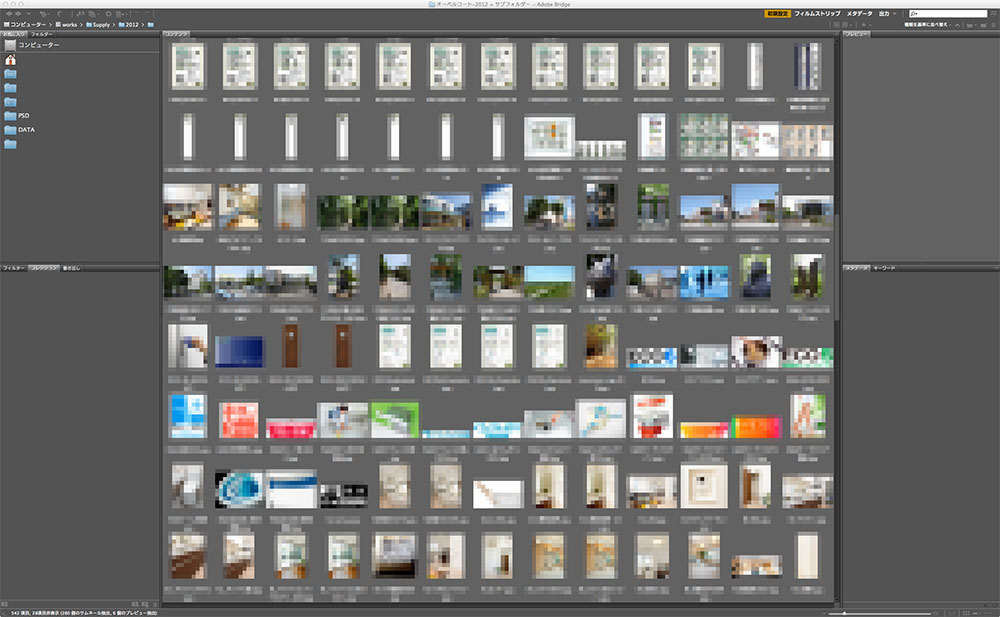Switch to お気に入り panel tab
Viewport: 1000px width, 617px height.
coord(13,34)
